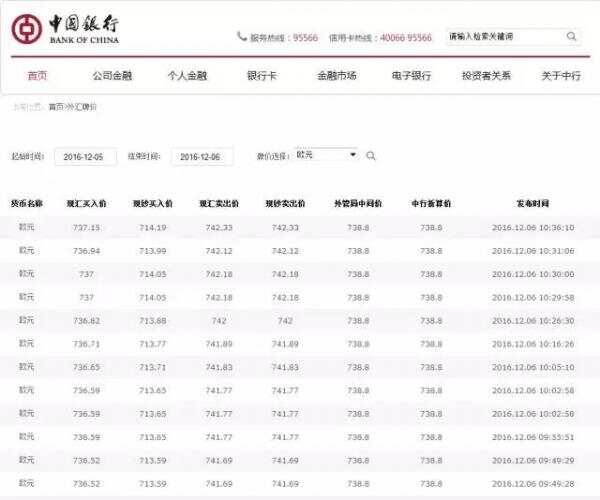Click the phone icon beside service hotline
Viewport: 600px width, 500px height.
(241, 36)
